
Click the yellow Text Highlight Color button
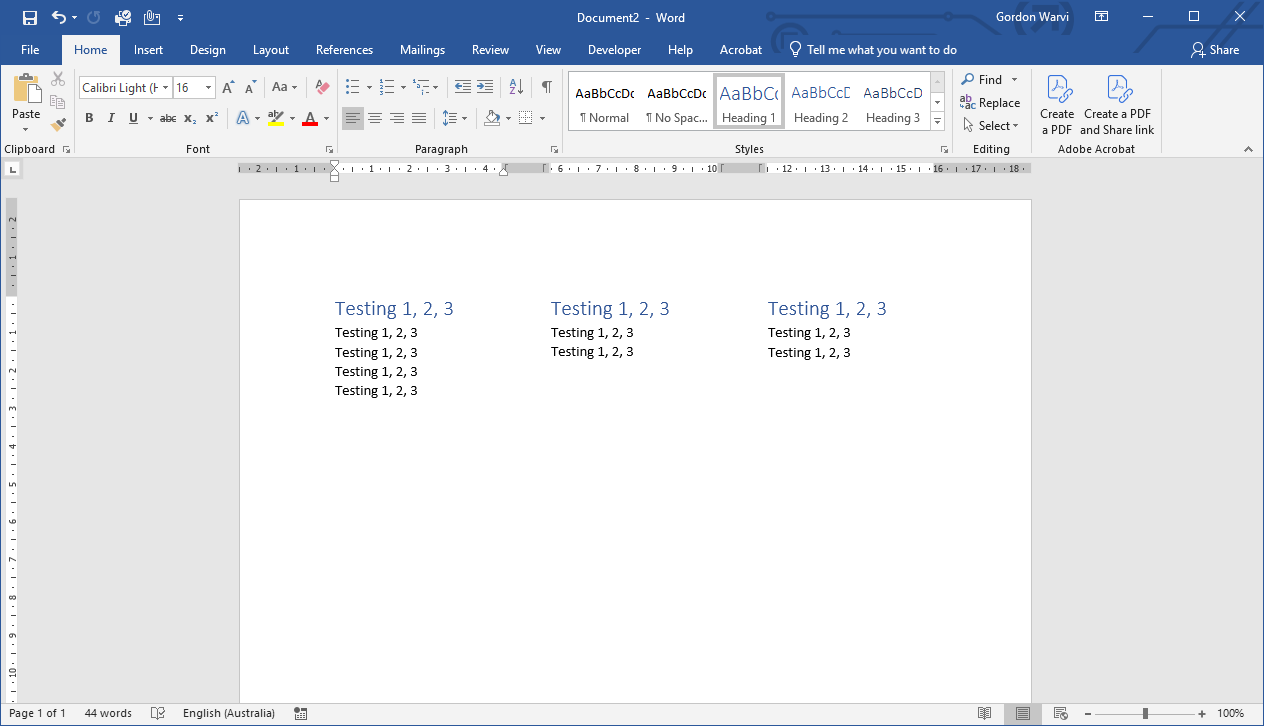tap(276, 118)
